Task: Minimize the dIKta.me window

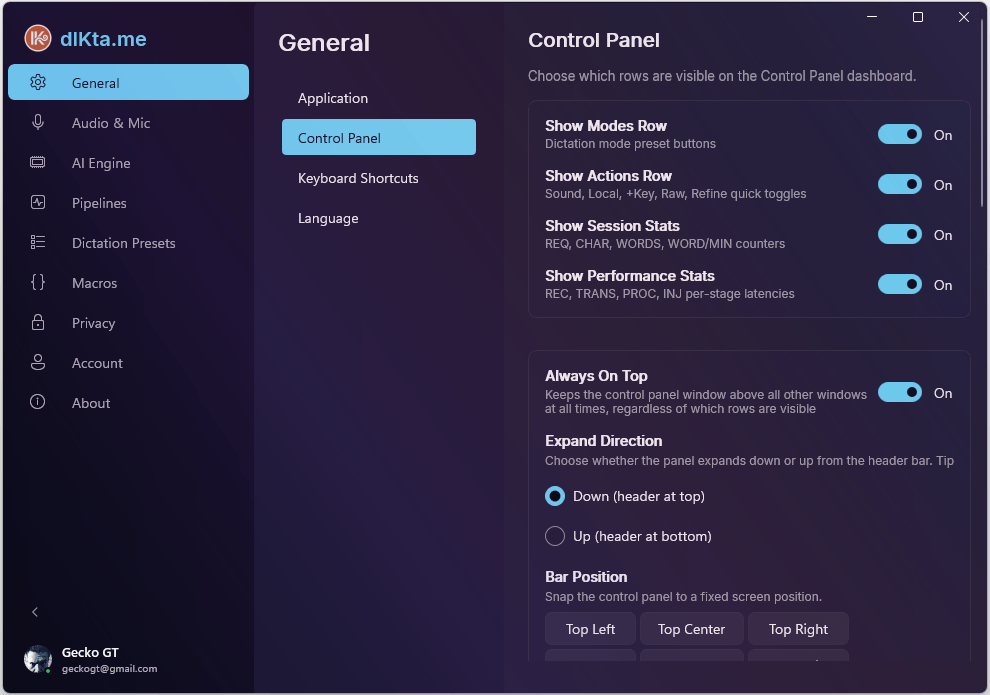Action: 872,17
